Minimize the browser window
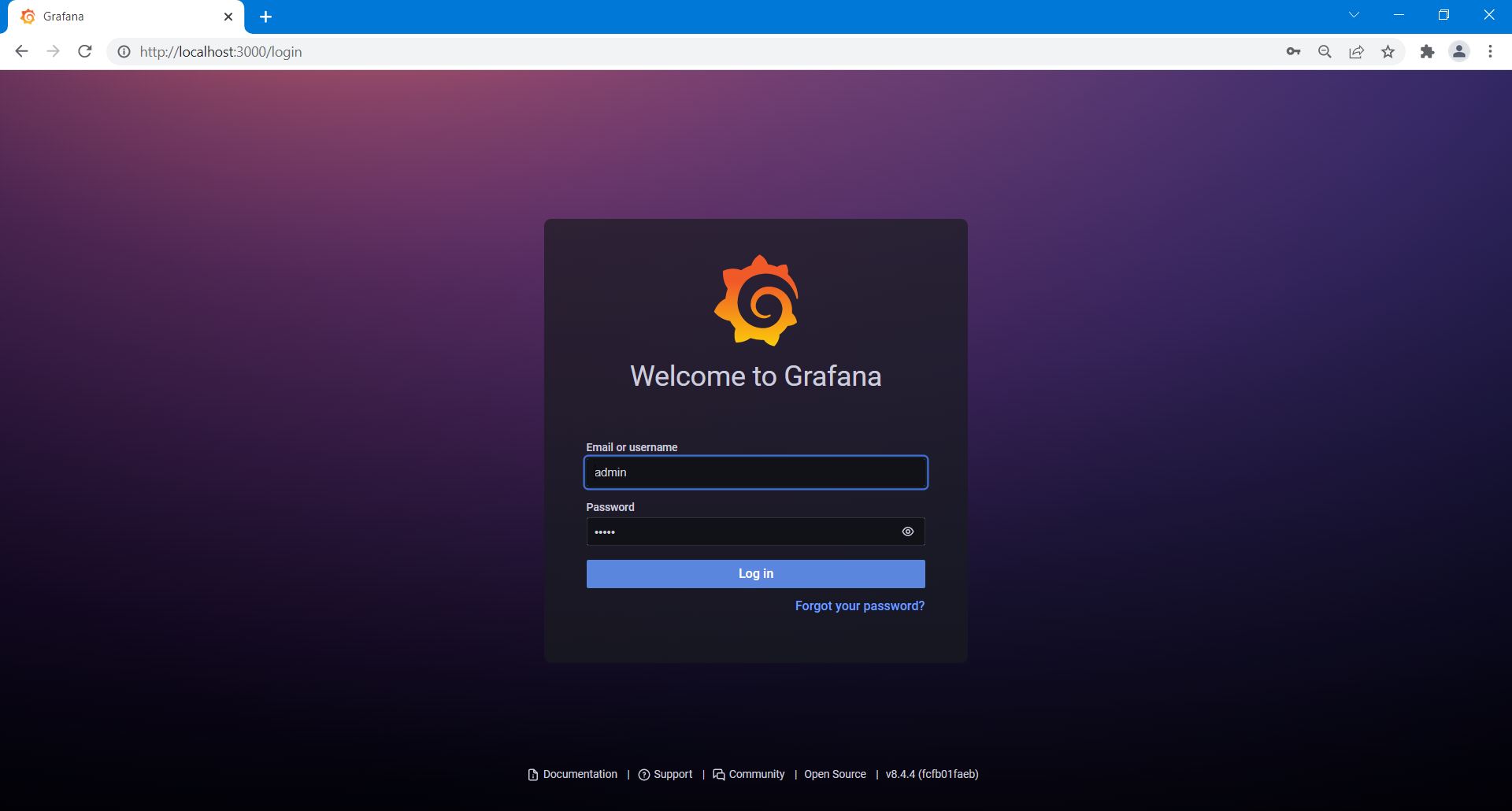 pos(1399,15)
